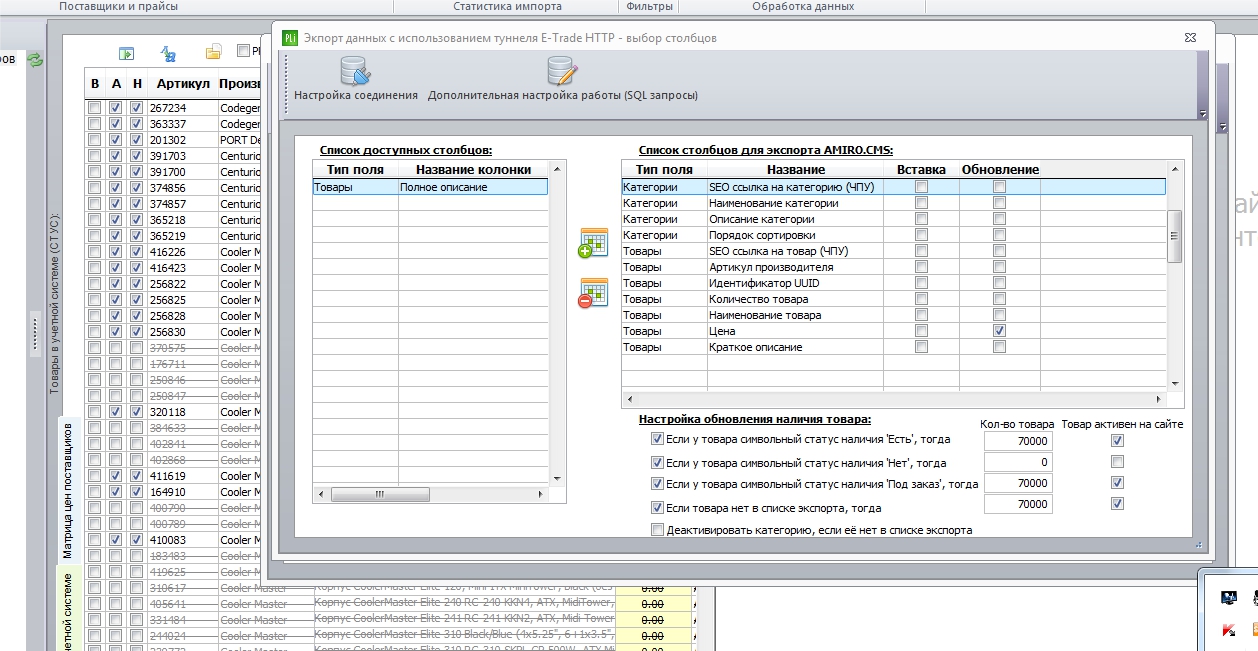Uncheck status 'Нет' availability rule

(x=657, y=463)
